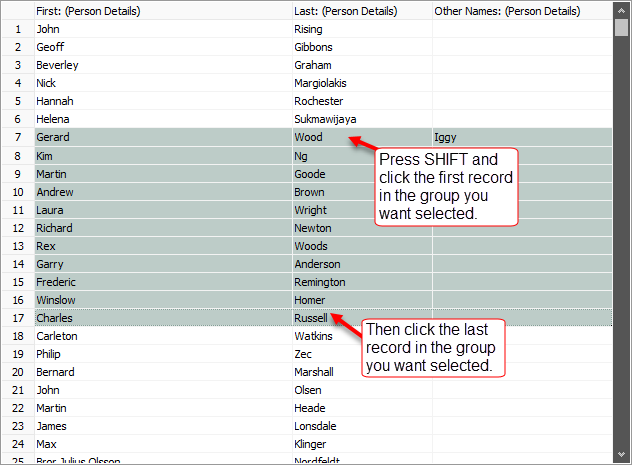
Task: Click the first name cell Winslow
Action: 56,300
